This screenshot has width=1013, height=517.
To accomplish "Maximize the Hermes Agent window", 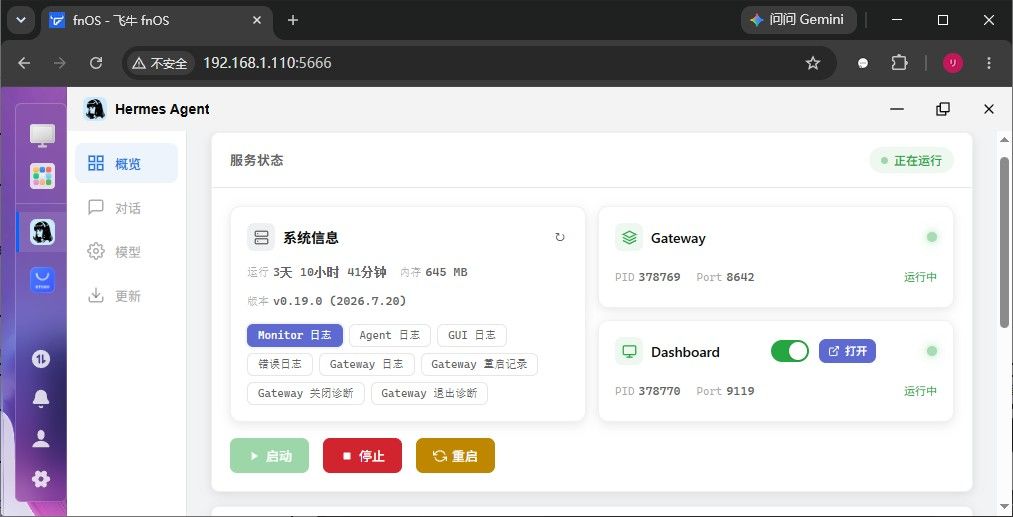I will pyautogui.click(x=943, y=109).
